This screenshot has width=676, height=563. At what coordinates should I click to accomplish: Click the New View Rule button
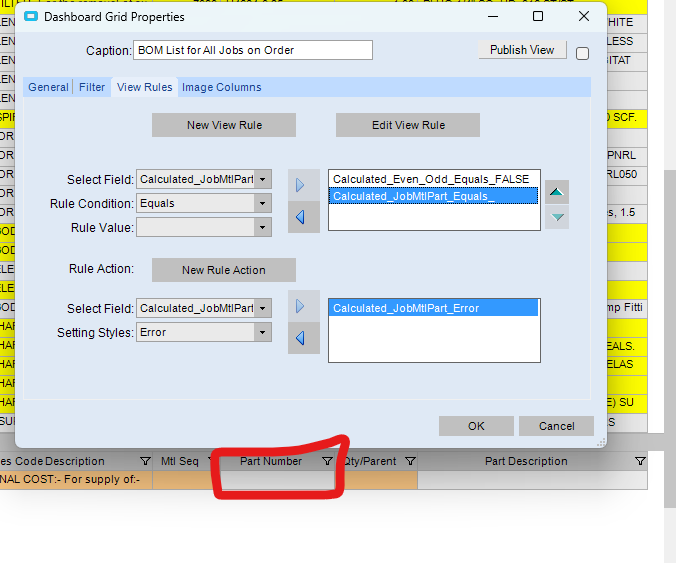pos(224,125)
